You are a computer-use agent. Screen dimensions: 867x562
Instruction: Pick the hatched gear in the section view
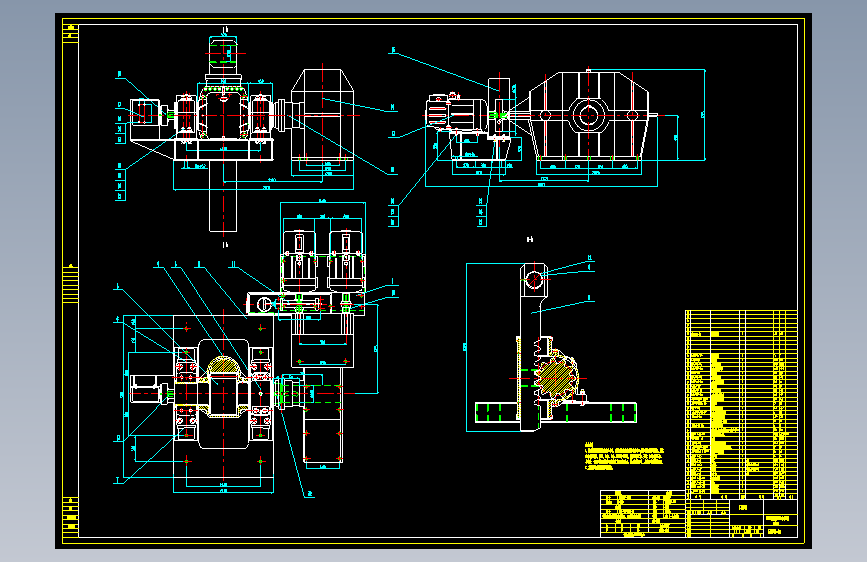(556, 377)
